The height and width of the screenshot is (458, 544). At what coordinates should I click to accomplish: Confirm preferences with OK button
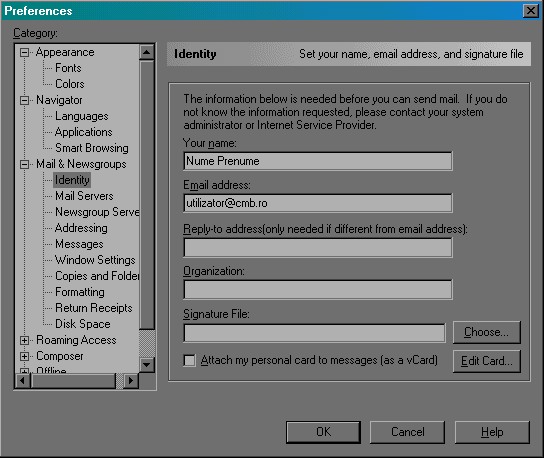(x=323, y=432)
